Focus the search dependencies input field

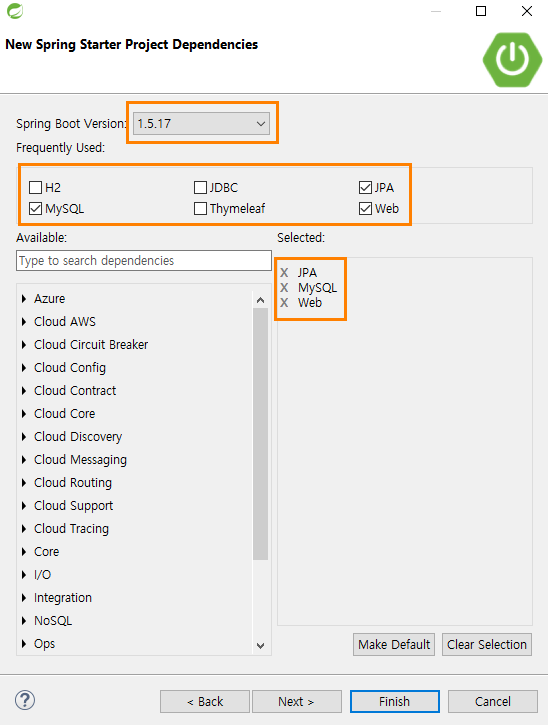(144, 261)
